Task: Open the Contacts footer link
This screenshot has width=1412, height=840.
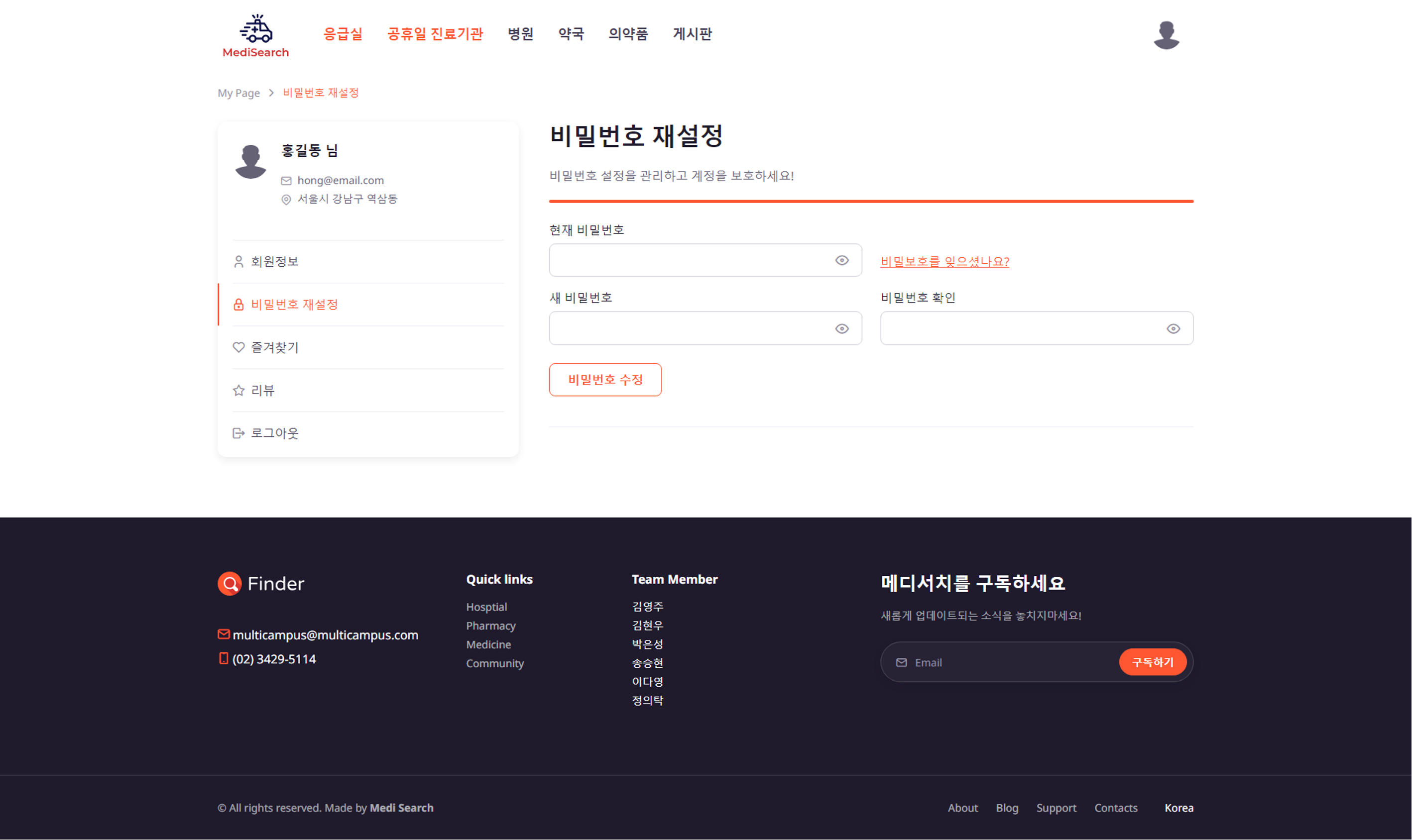Action: coord(1115,808)
